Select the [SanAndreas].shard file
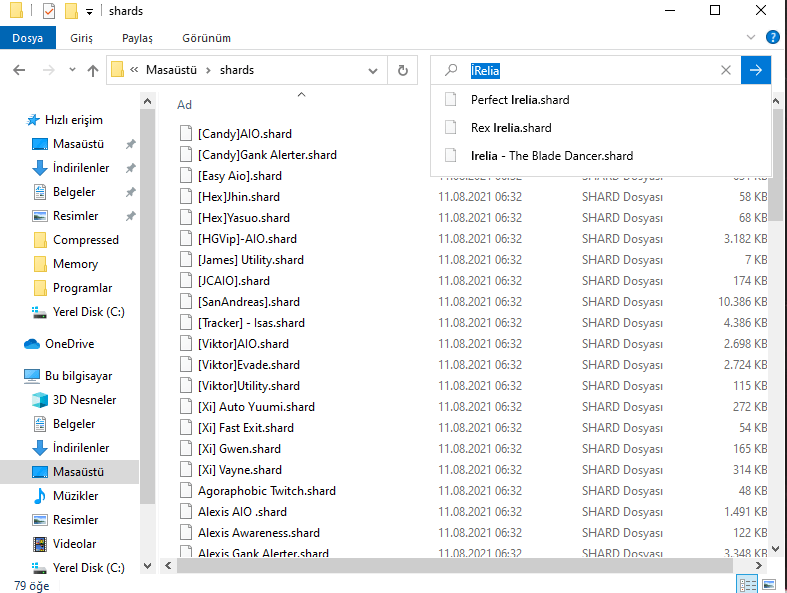The height and width of the screenshot is (593, 787). click(248, 302)
